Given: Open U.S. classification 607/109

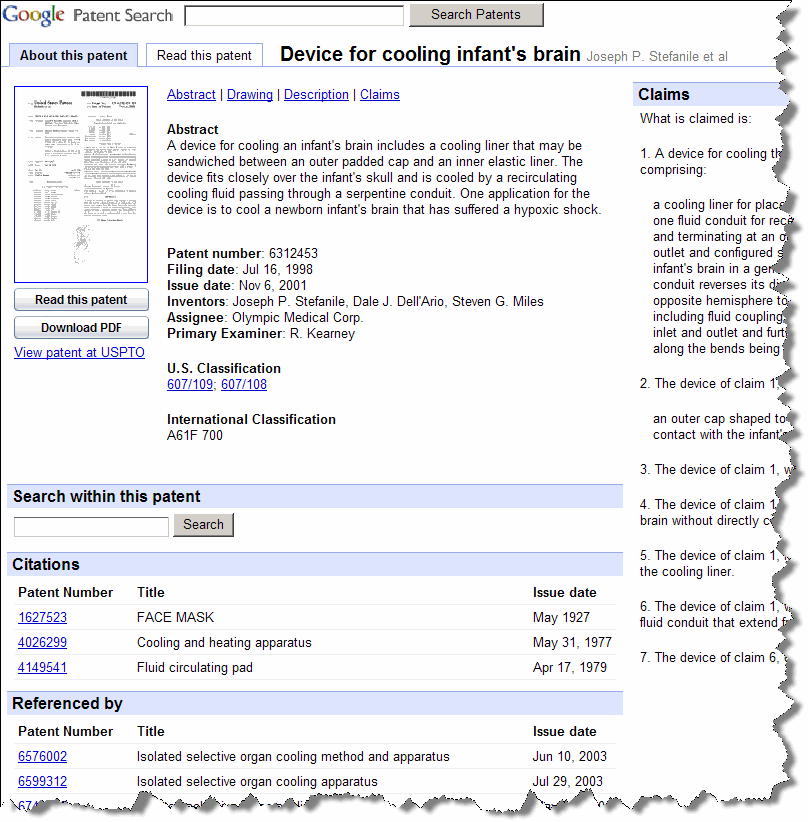Looking at the screenshot, I should pos(190,384).
